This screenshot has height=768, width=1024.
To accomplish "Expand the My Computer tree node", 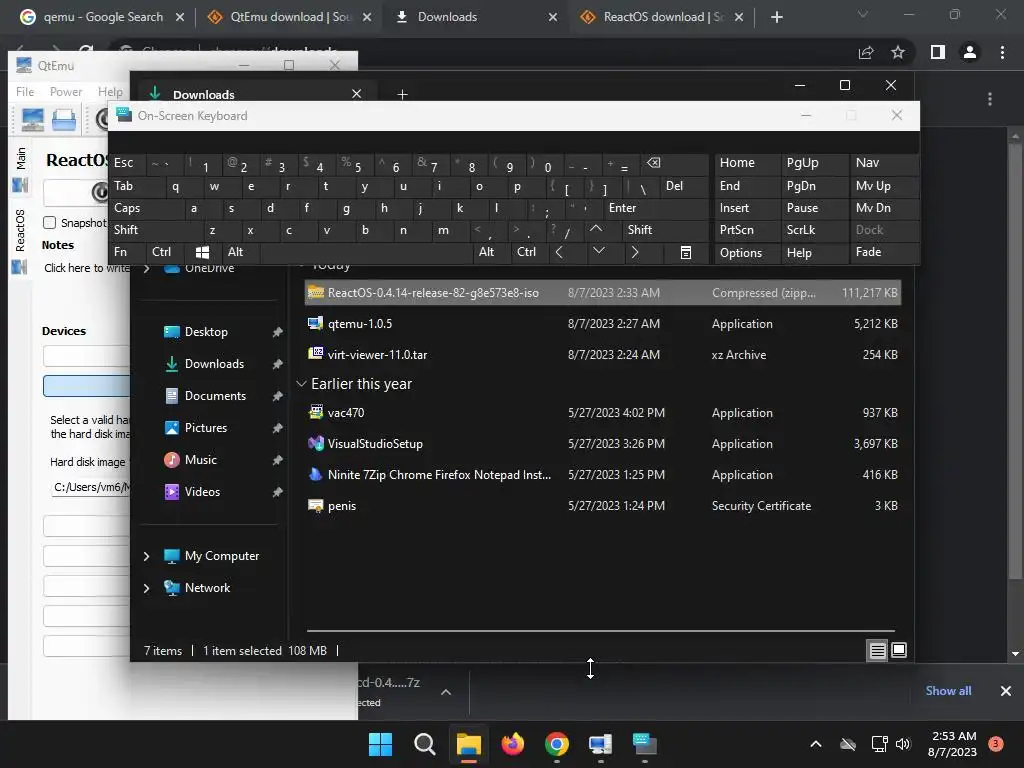I will [x=146, y=556].
